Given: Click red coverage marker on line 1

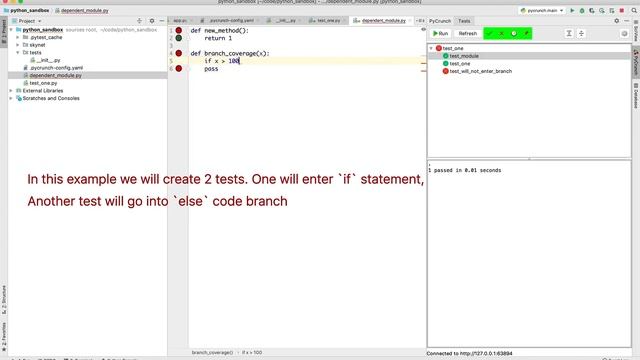Looking at the screenshot, I should pyautogui.click(x=179, y=30).
